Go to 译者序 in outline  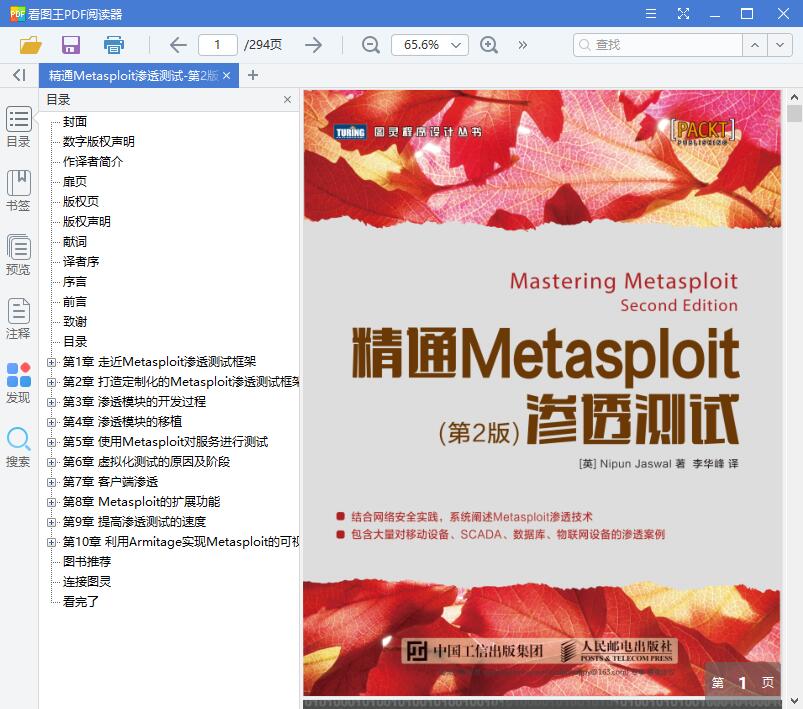80,261
